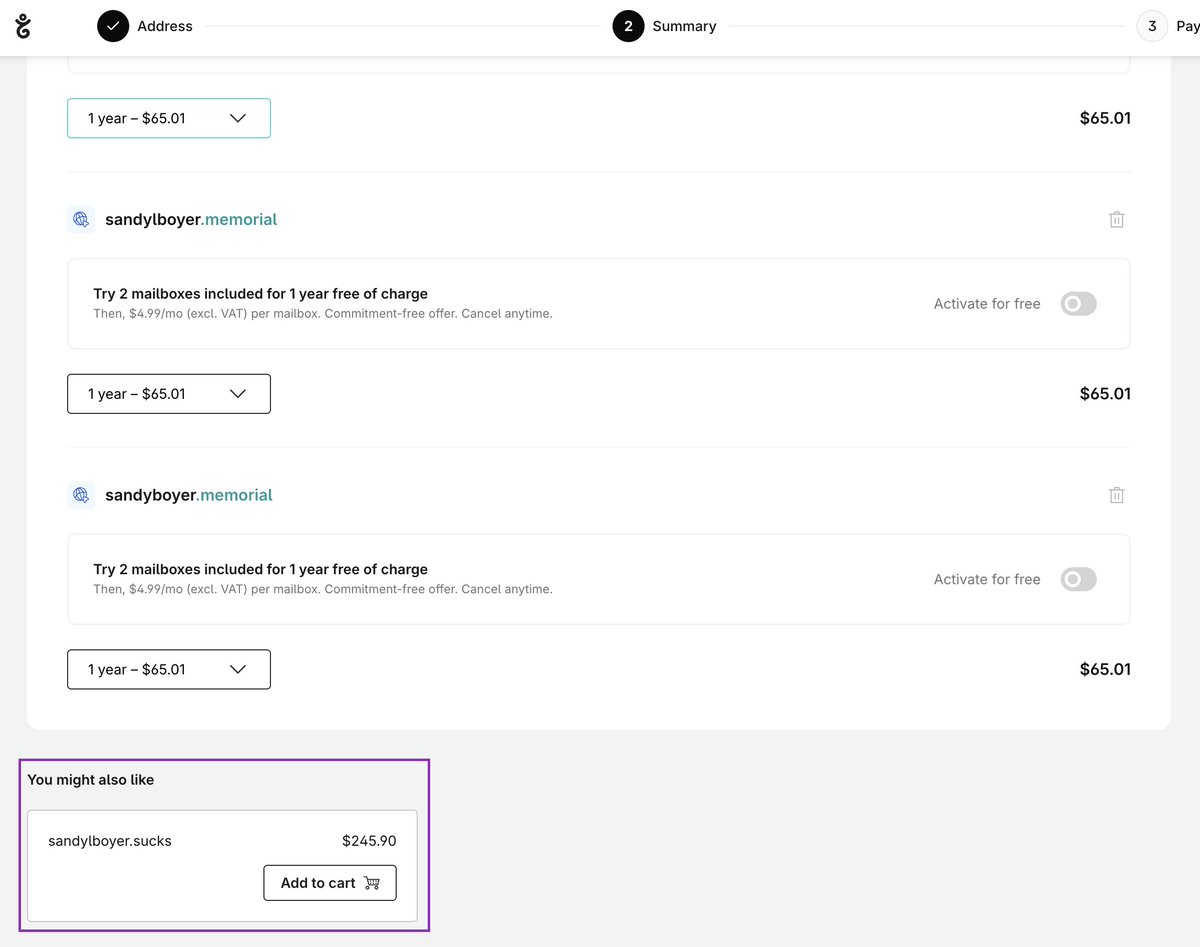Enable free mailboxes toggle for sandylboyer.memorial

pyautogui.click(x=1079, y=303)
